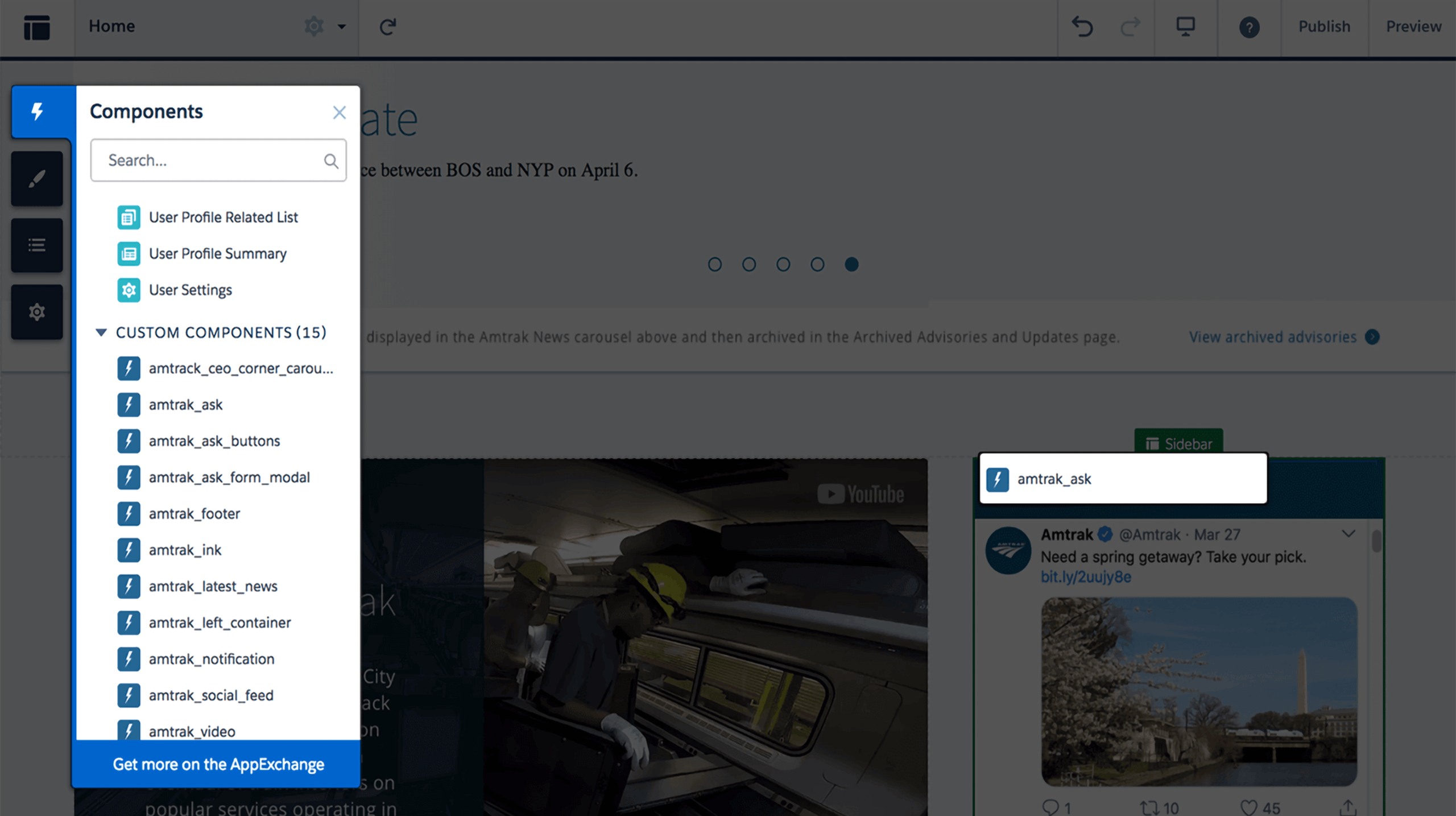Open the cherry blossom tweet image
This screenshot has height=816, width=1456.
click(1199, 691)
